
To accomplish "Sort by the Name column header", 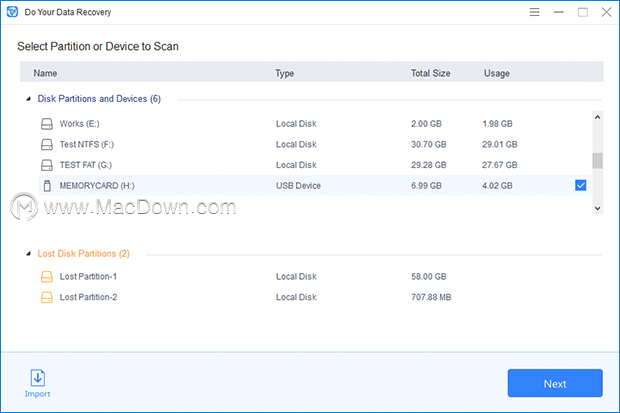I will [x=45, y=73].
